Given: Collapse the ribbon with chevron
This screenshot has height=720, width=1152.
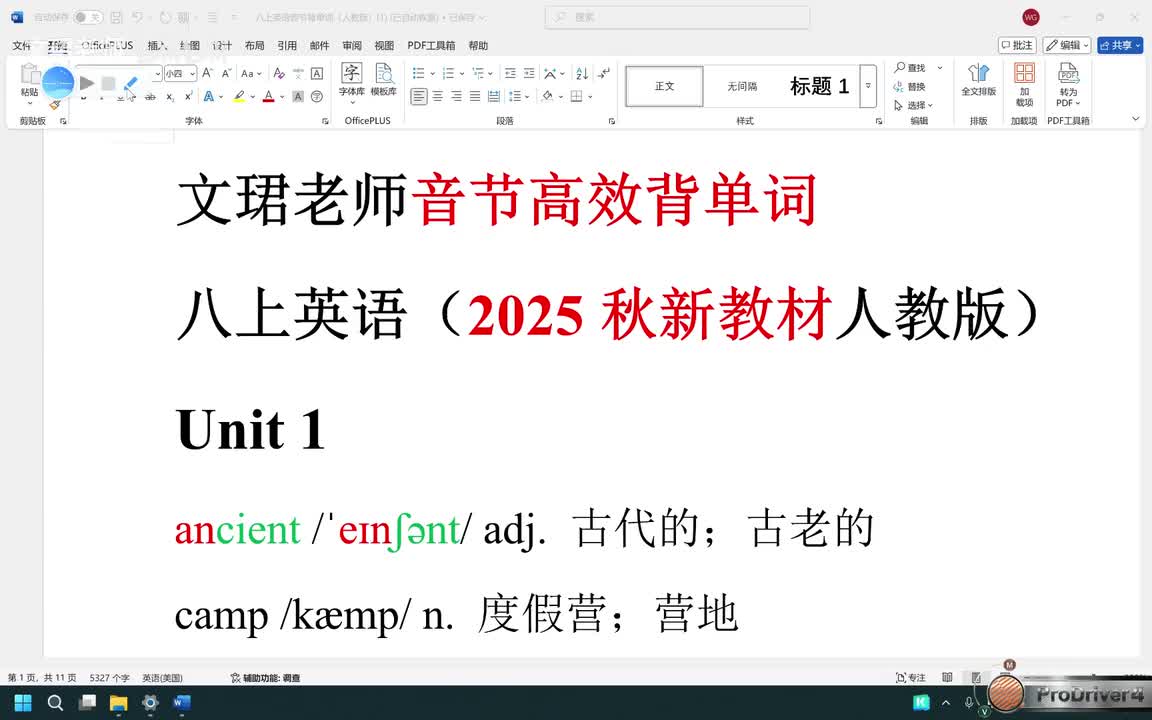Looking at the screenshot, I should 1135,119.
